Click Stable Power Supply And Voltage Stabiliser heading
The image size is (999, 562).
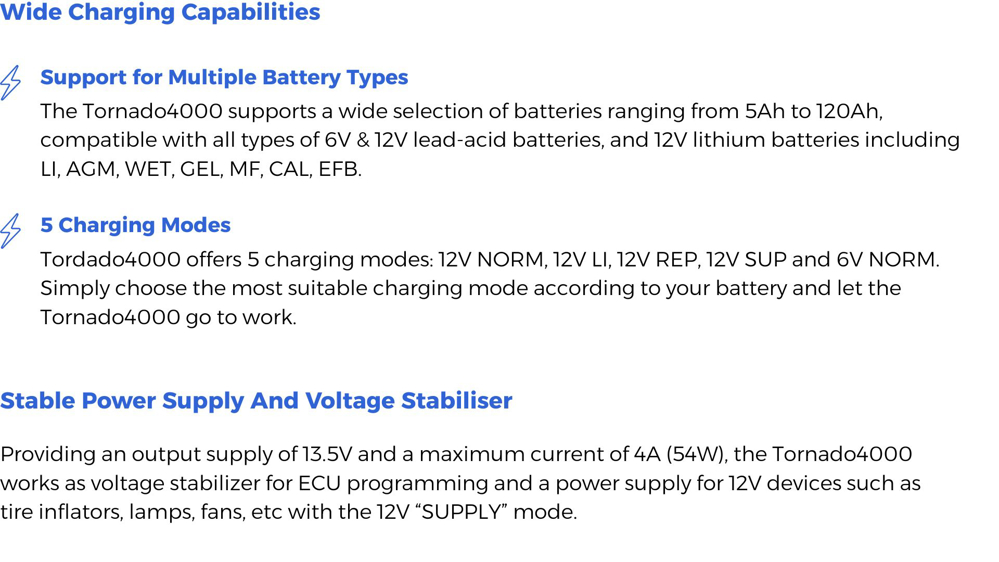(256, 401)
